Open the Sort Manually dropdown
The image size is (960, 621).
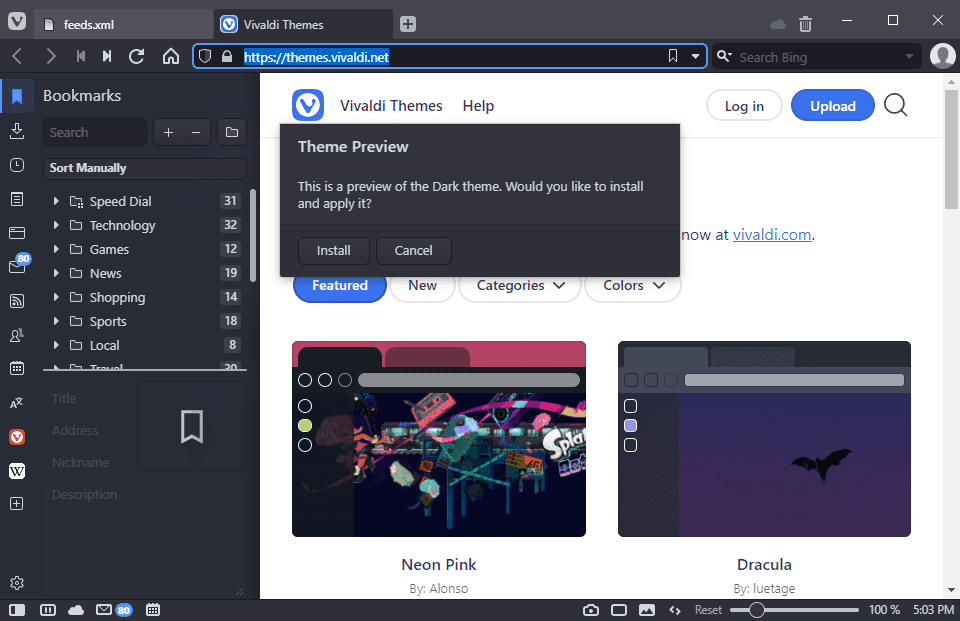click(144, 168)
